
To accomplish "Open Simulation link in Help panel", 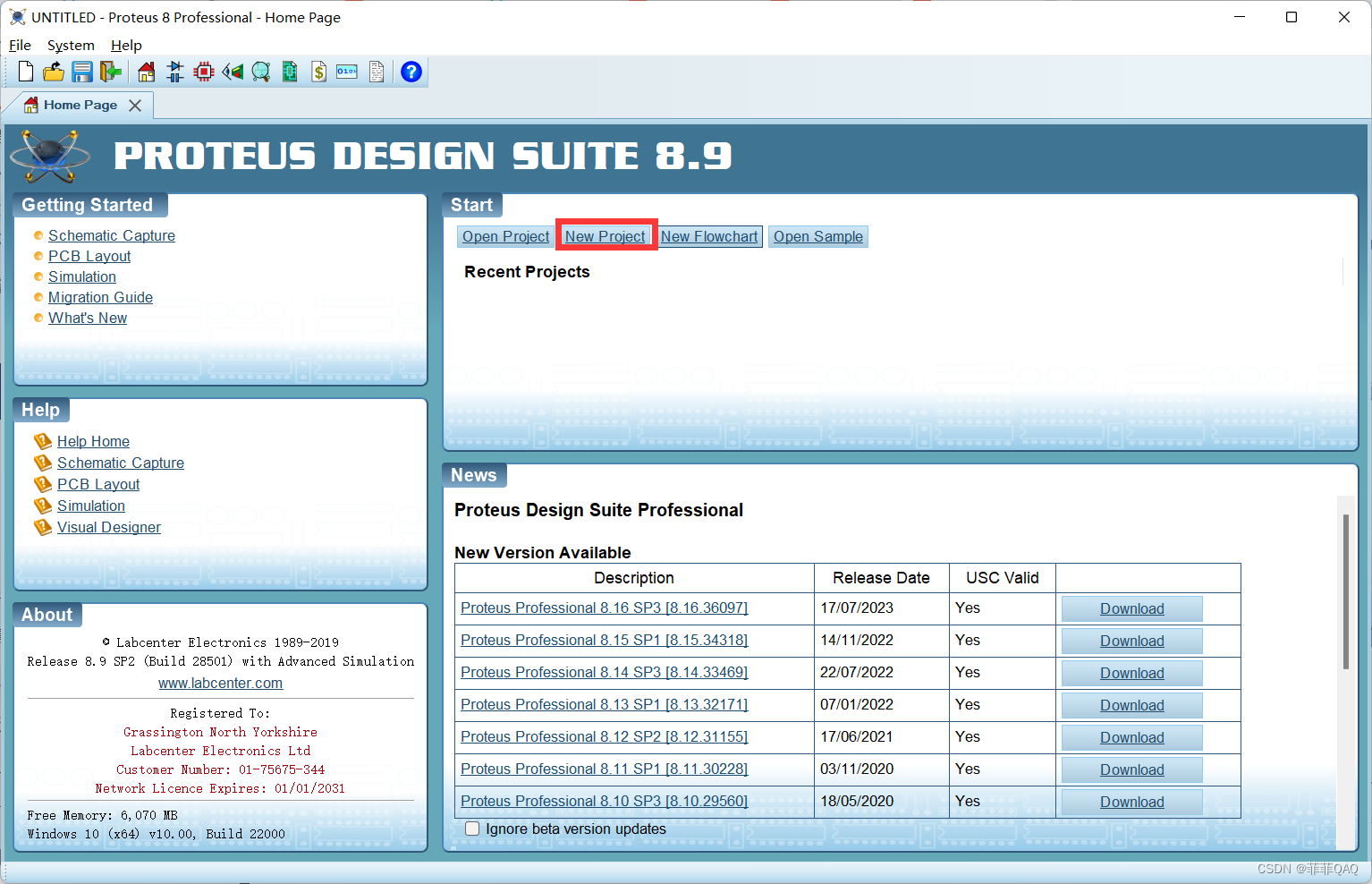I will pyautogui.click(x=91, y=506).
